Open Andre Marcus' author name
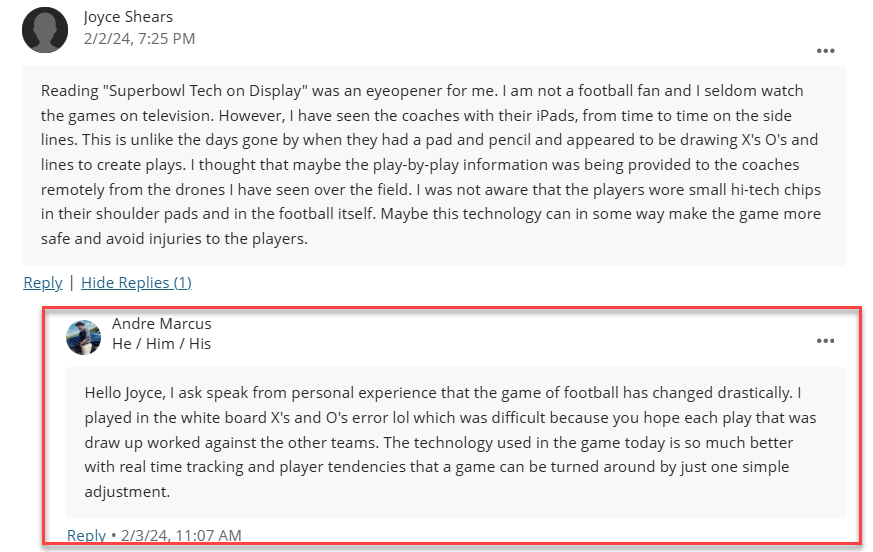 click(161, 324)
